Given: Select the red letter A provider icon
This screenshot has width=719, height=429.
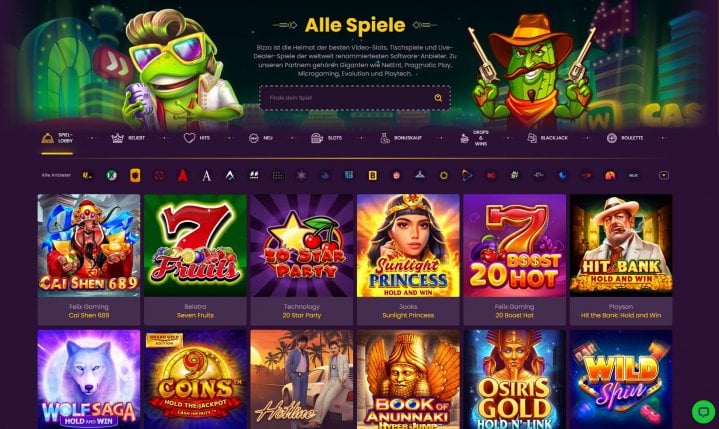Looking at the screenshot, I should [183, 175].
